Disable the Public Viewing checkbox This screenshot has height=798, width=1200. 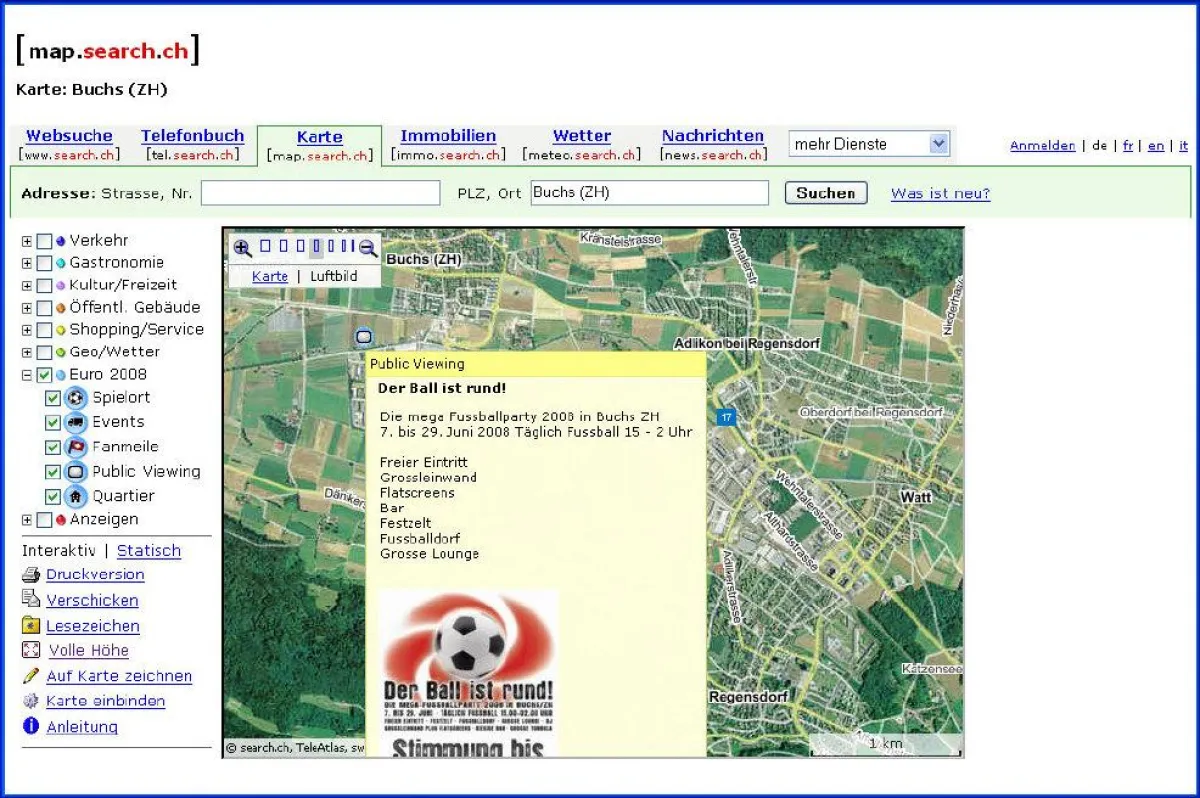coord(54,471)
